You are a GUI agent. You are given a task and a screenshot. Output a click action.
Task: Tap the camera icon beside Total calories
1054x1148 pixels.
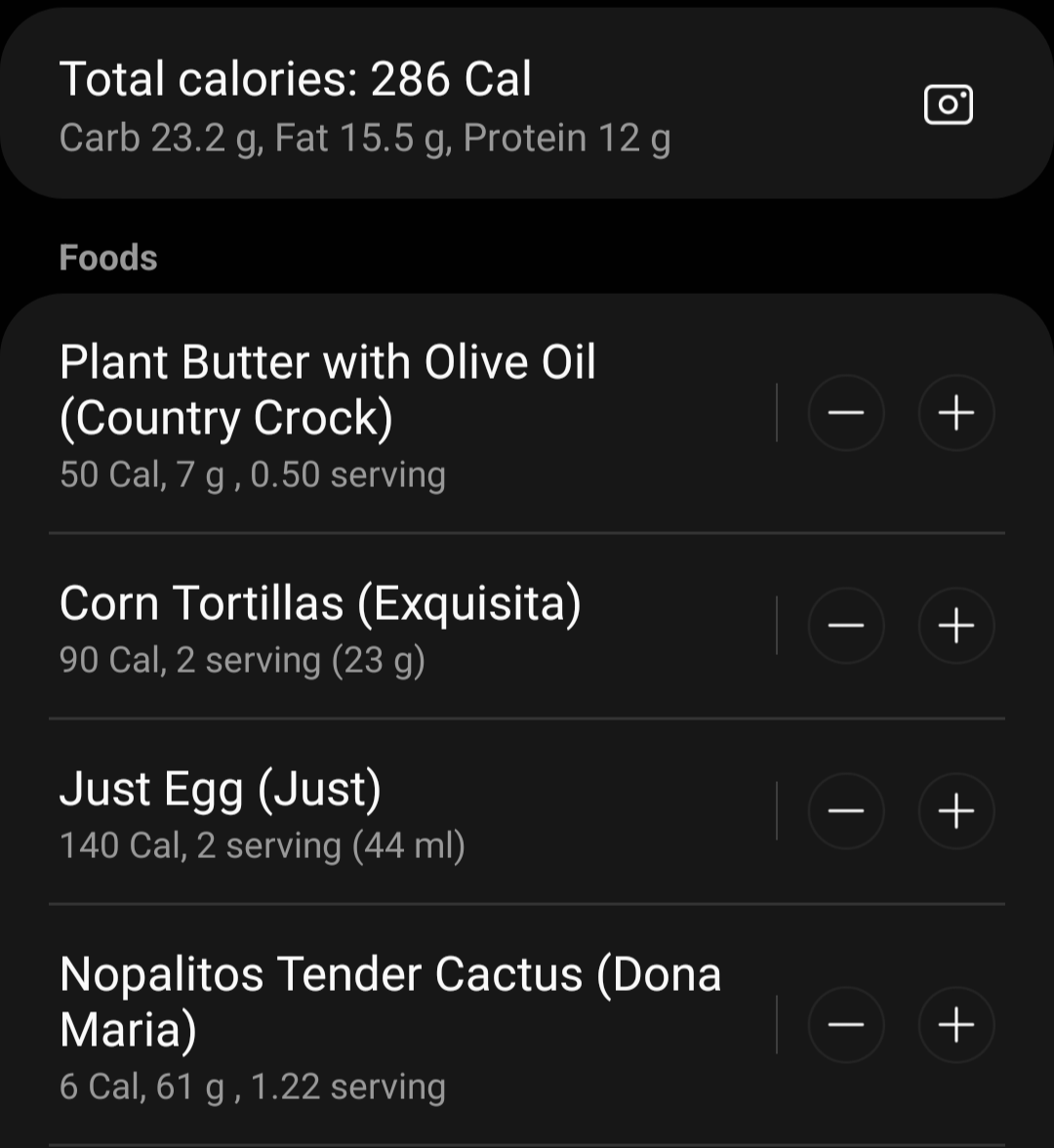(x=948, y=104)
